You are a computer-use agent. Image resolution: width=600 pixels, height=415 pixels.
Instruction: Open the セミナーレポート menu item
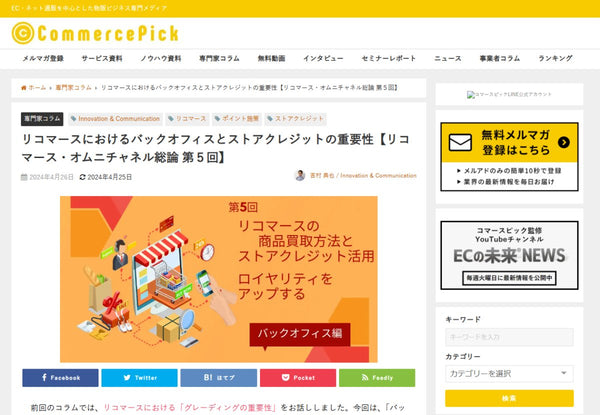pyautogui.click(x=388, y=59)
